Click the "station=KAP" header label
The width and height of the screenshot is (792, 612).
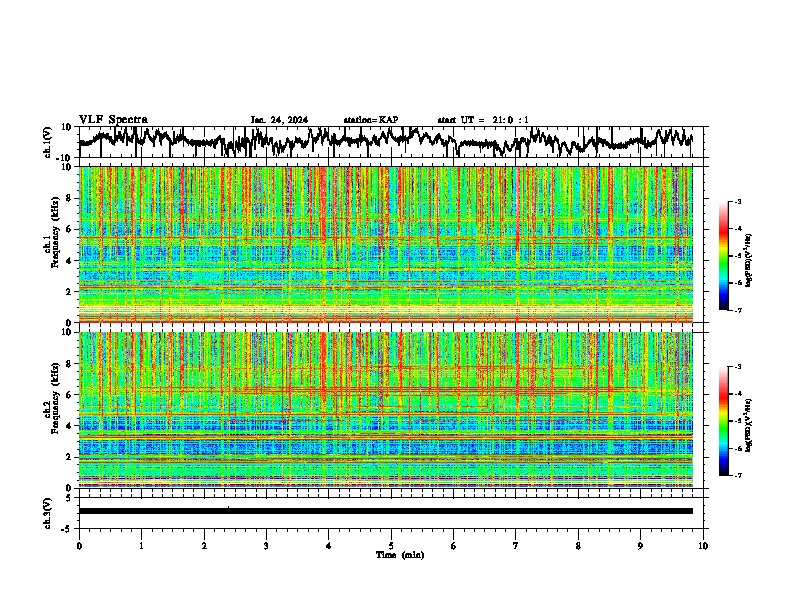click(x=371, y=120)
